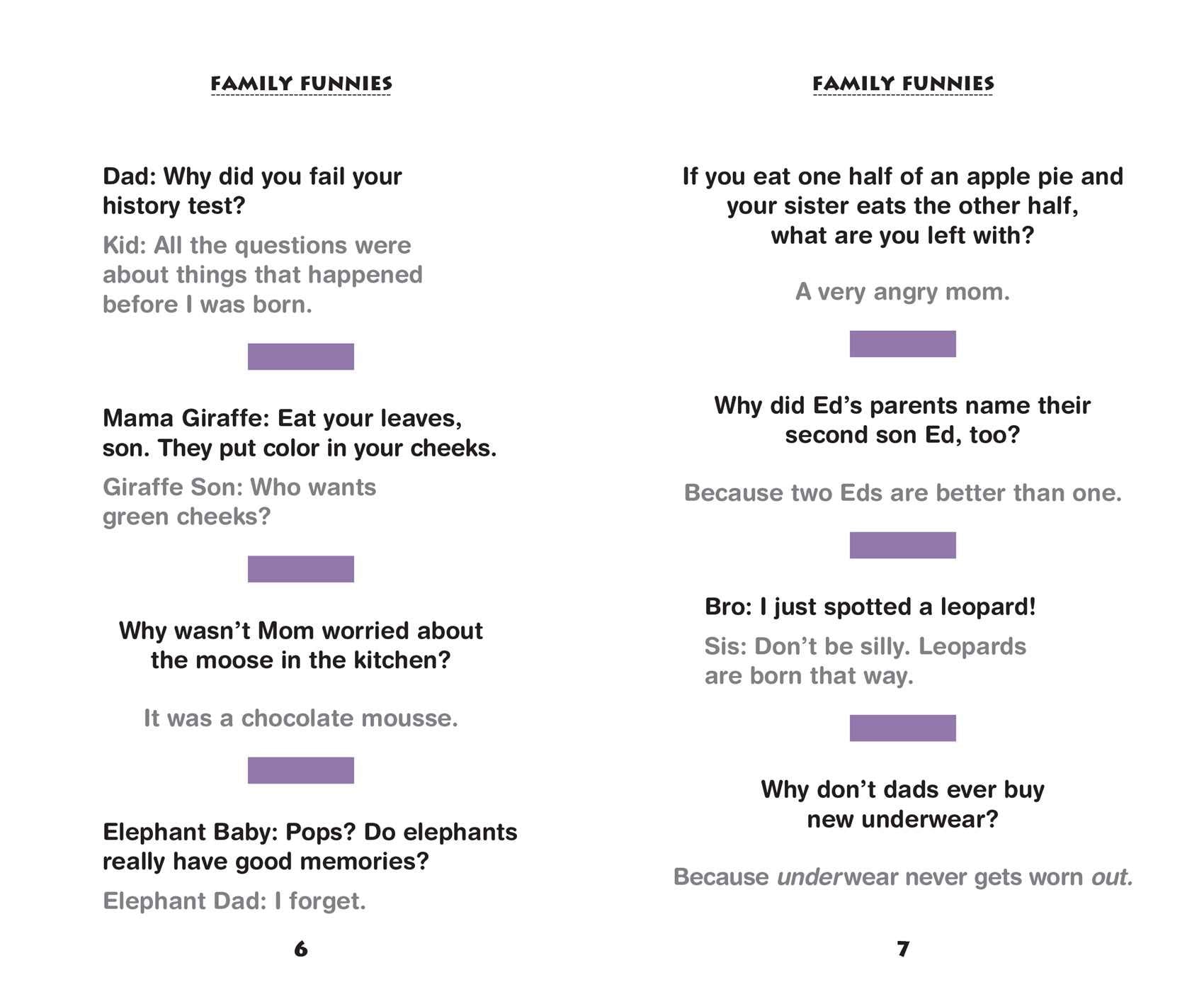Click the purple divider after the chocolate mousse joke
Viewport: 1204px width, 992px height.
301,770
